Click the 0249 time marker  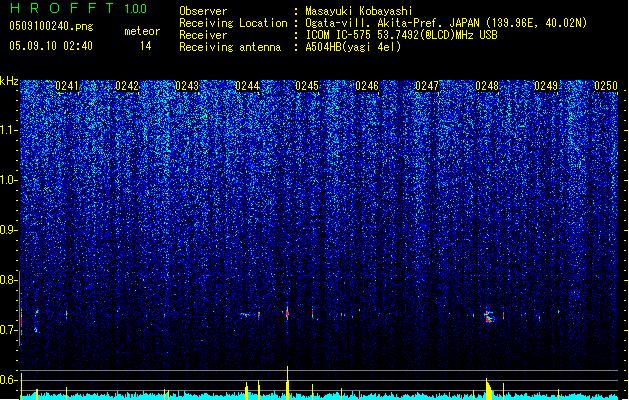click(x=546, y=86)
